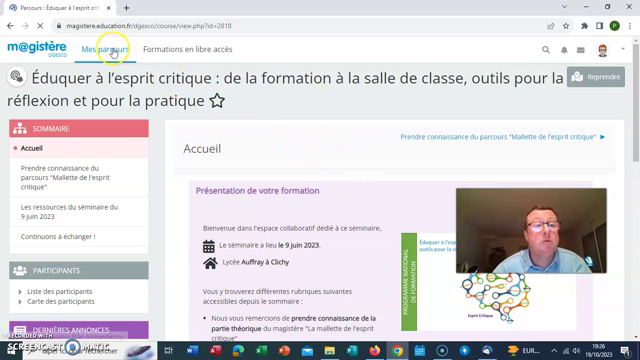Viewport: 640px width, 360px height.
Task: Open notifications bell icon
Action: [x=564, y=50]
